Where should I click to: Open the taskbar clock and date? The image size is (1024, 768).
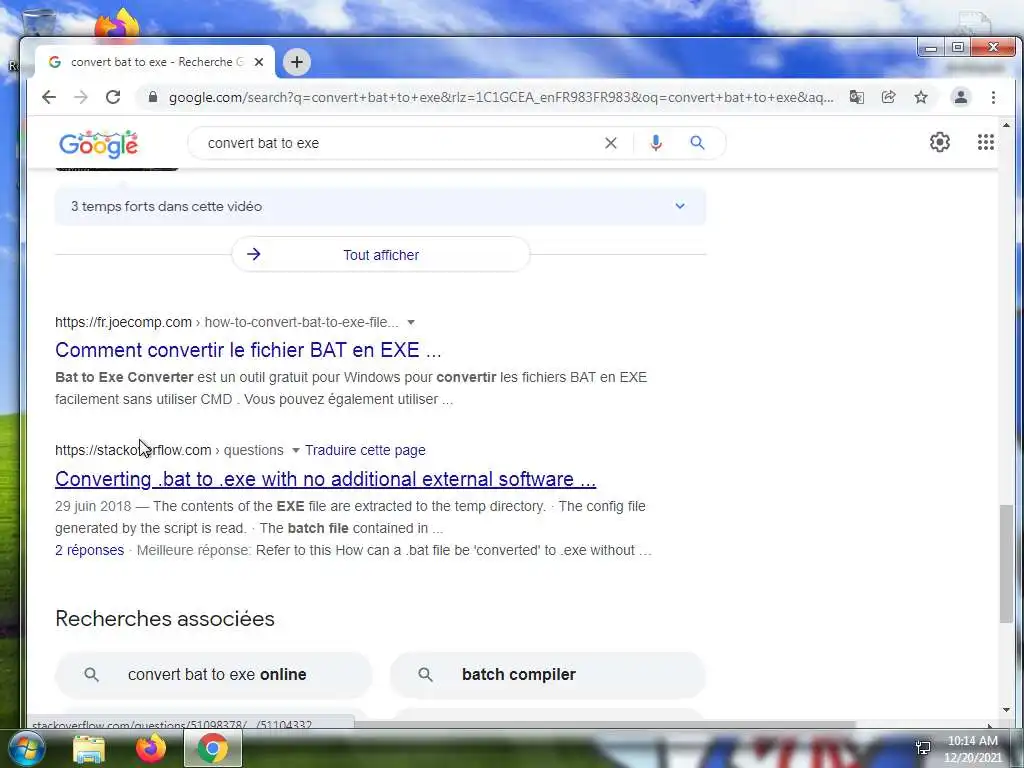pos(972,749)
